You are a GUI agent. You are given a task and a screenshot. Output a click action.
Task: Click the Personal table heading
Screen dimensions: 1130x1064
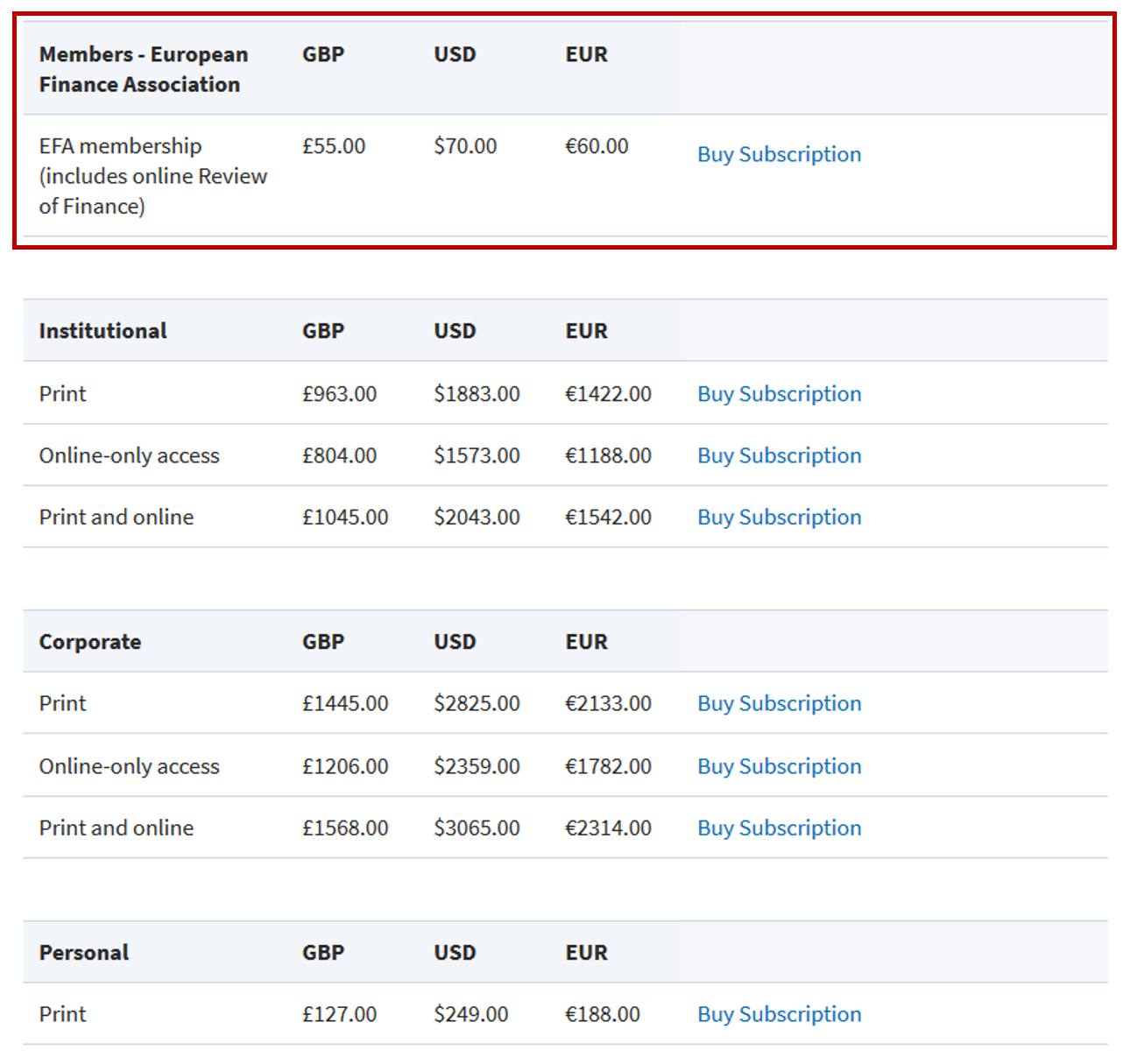83,953
